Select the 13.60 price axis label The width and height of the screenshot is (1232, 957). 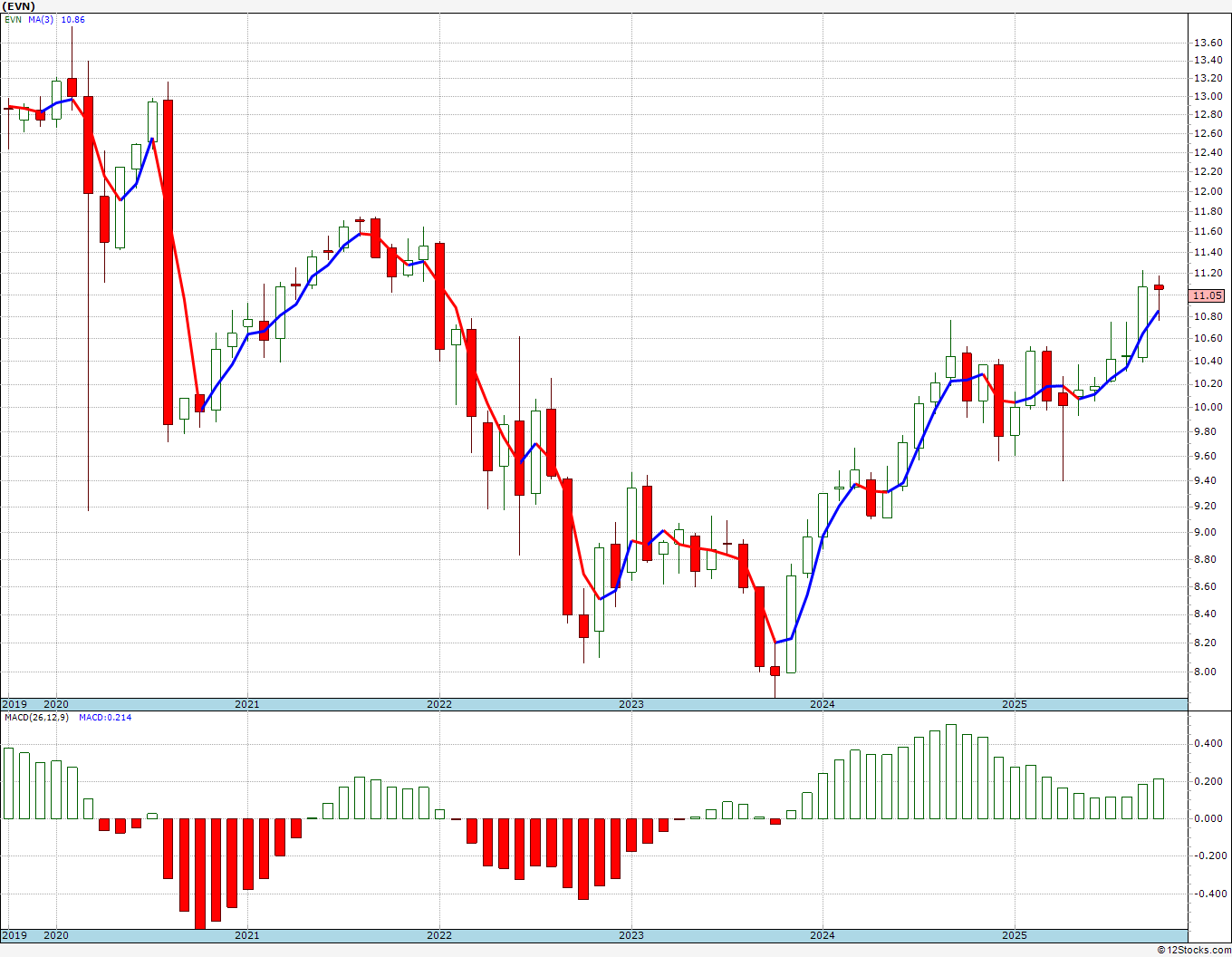(x=1208, y=43)
